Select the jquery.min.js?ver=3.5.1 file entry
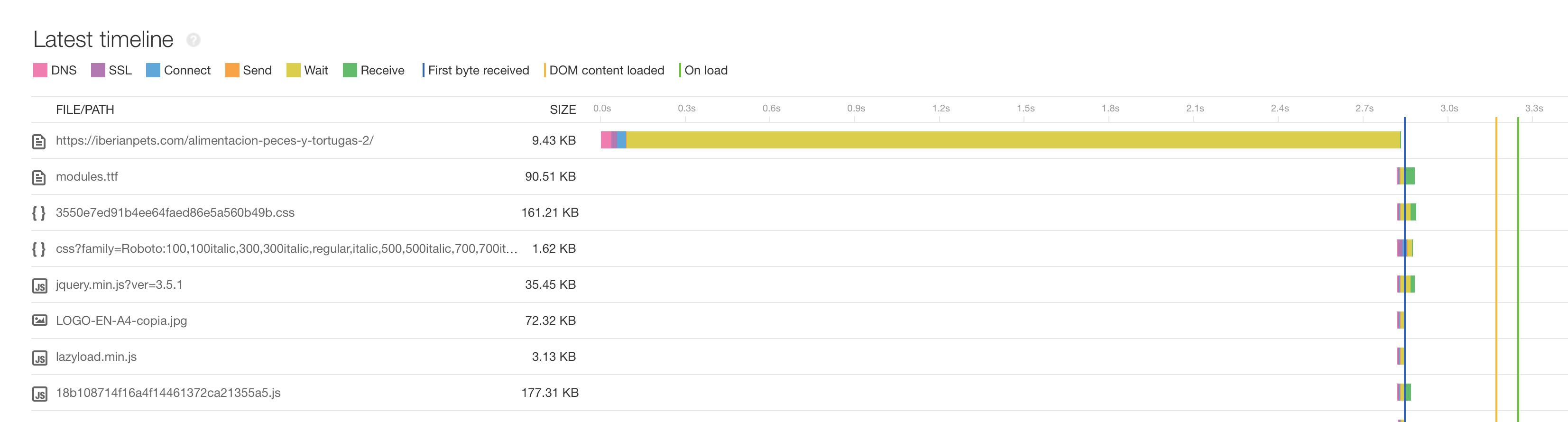Viewport: 1568px width, 422px height. coord(119,284)
